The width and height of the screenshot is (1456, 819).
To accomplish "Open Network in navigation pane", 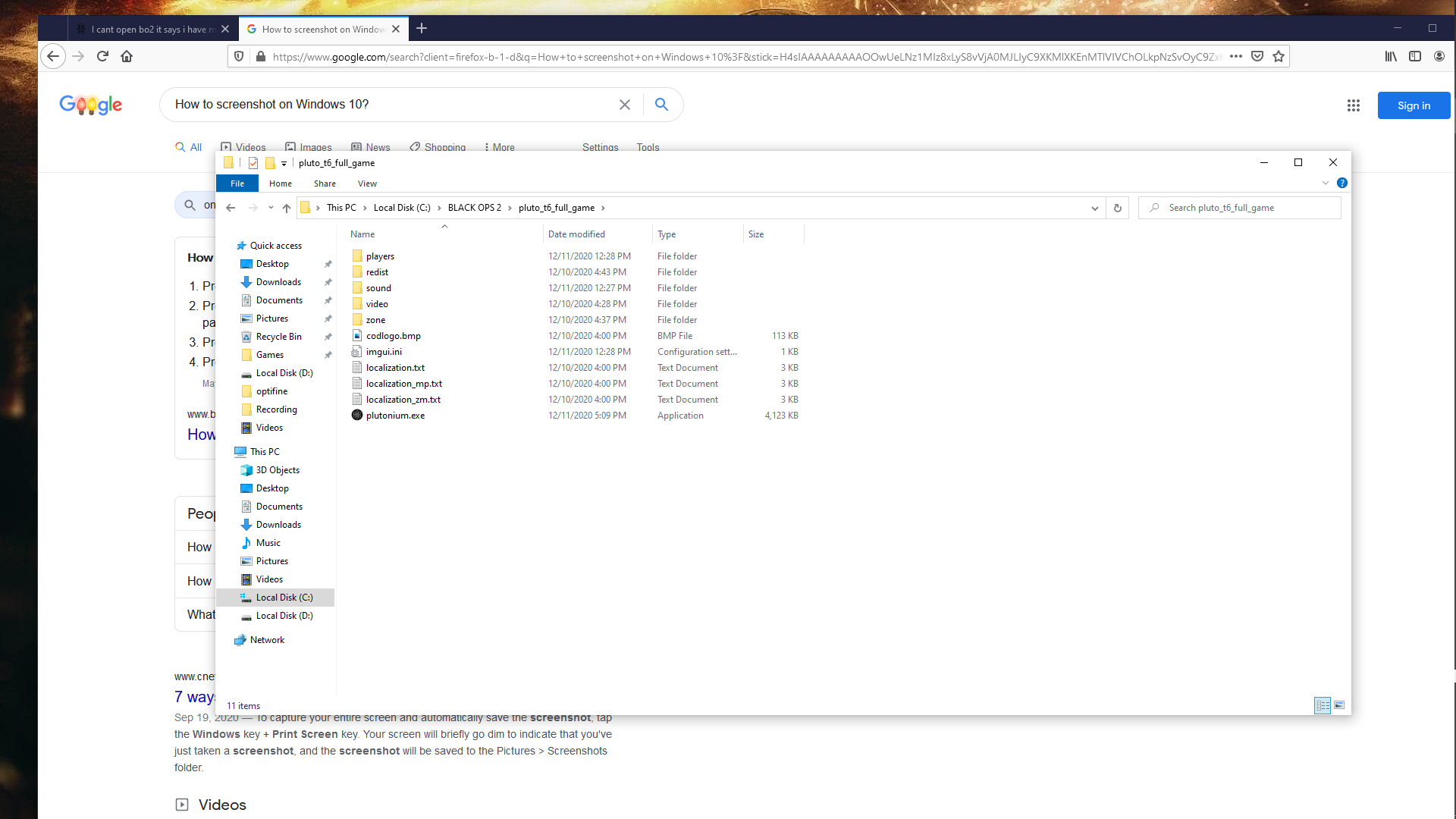I will [260, 640].
